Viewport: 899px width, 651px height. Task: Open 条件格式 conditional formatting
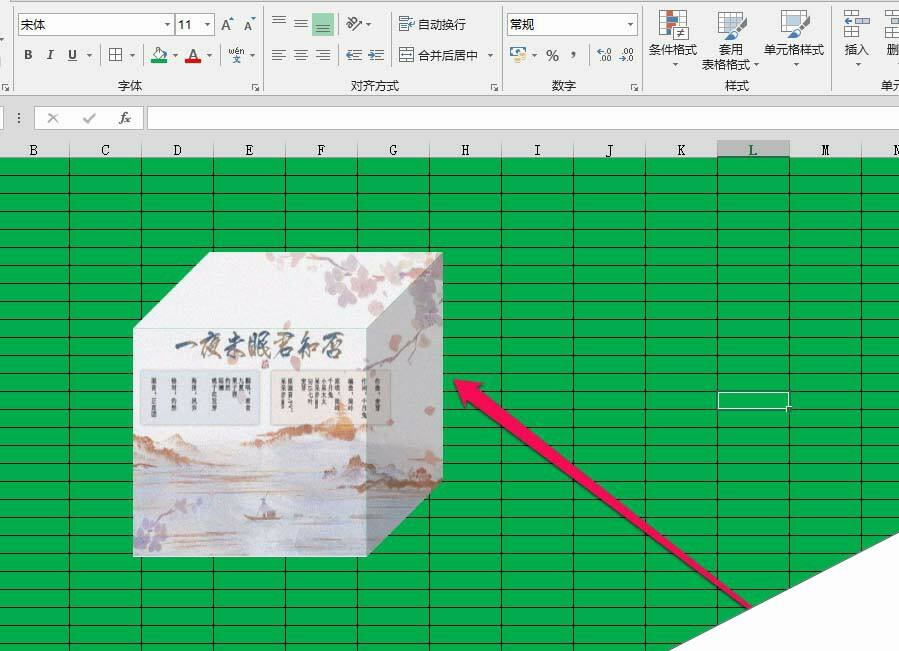pyautogui.click(x=673, y=39)
